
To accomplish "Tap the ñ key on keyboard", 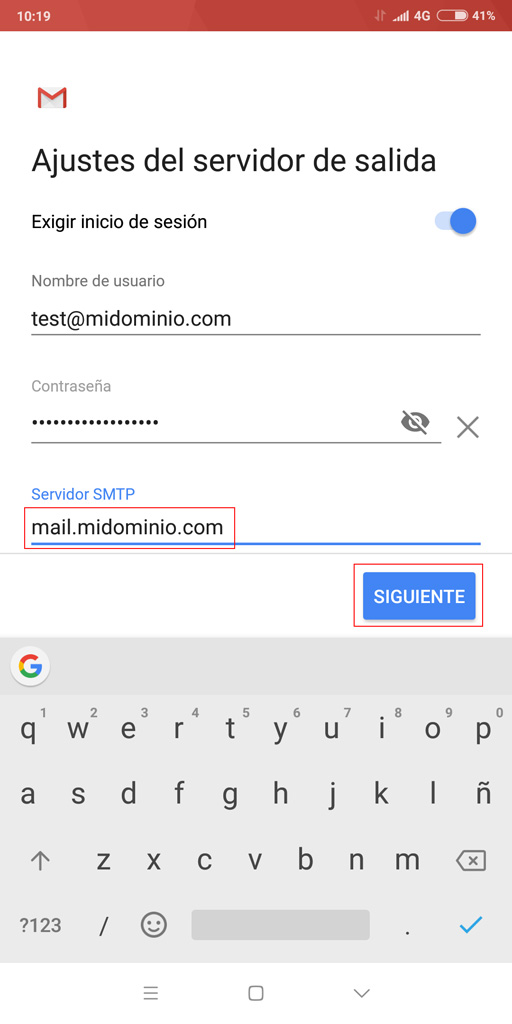I will tap(483, 794).
